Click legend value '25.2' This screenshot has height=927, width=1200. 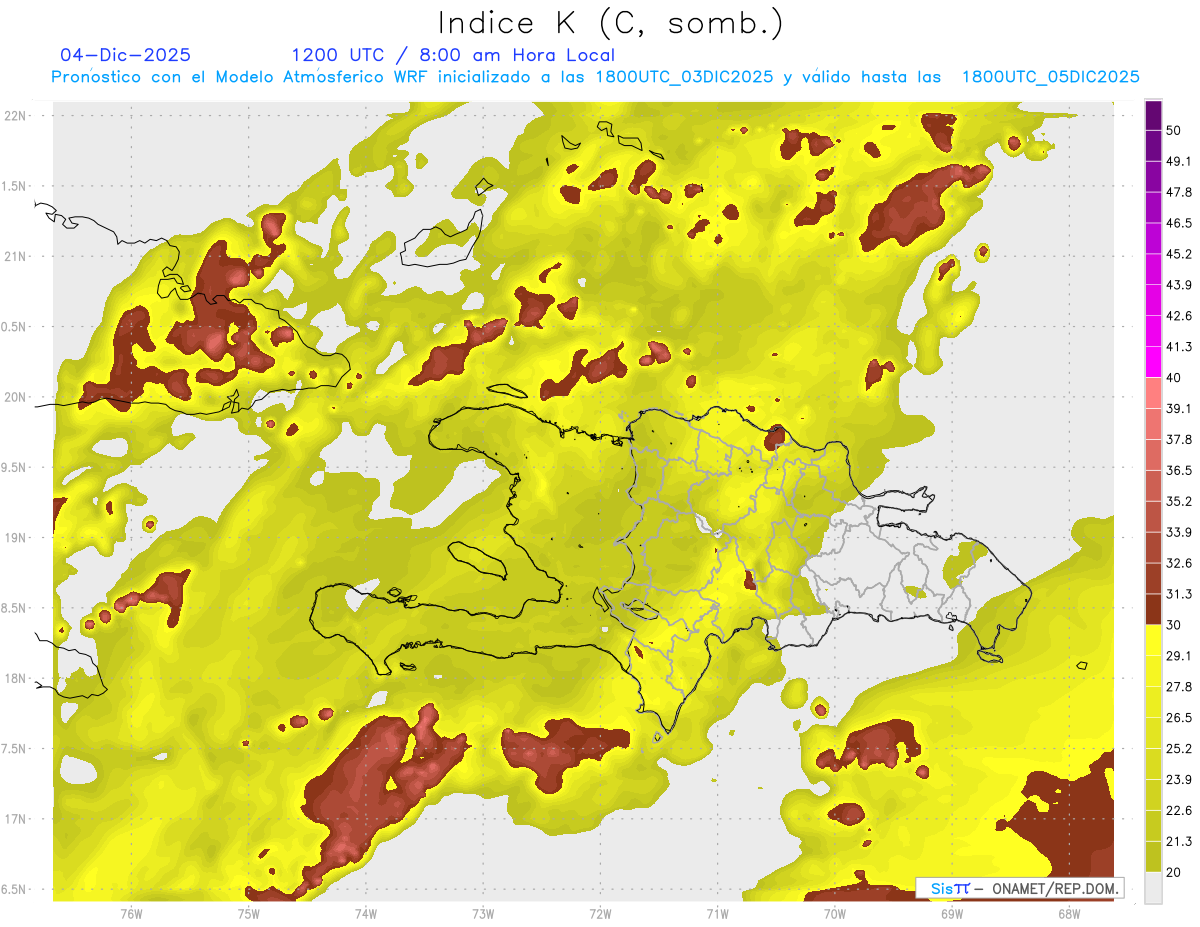pos(1179,749)
